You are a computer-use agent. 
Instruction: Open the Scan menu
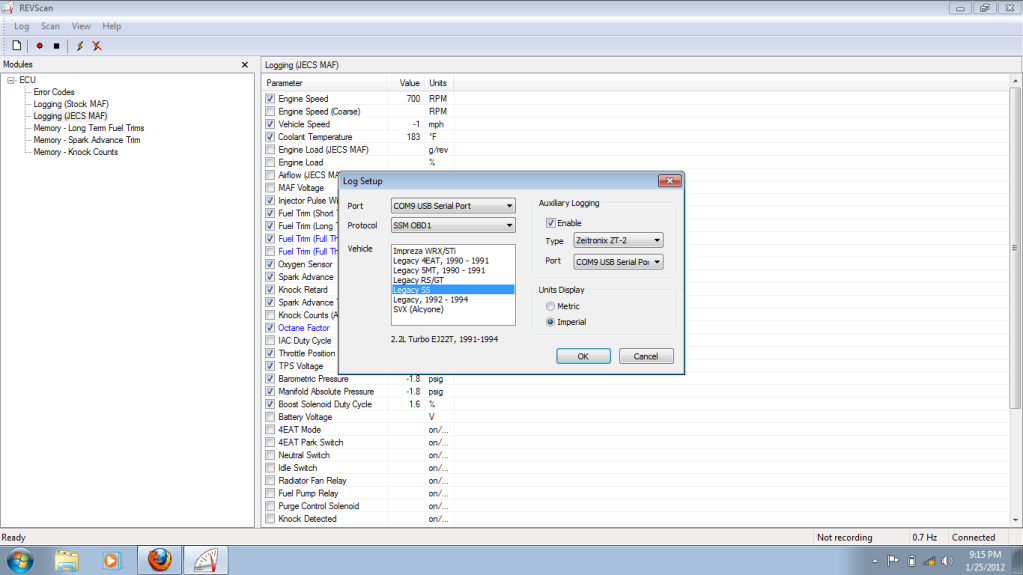[50, 26]
